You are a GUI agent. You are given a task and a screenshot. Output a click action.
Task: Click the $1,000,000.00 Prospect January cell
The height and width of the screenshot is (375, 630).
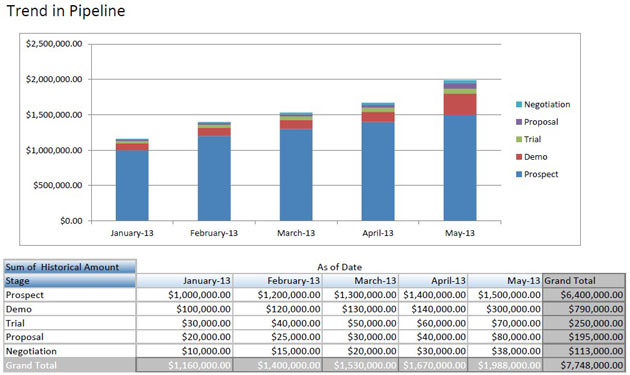[184, 295]
